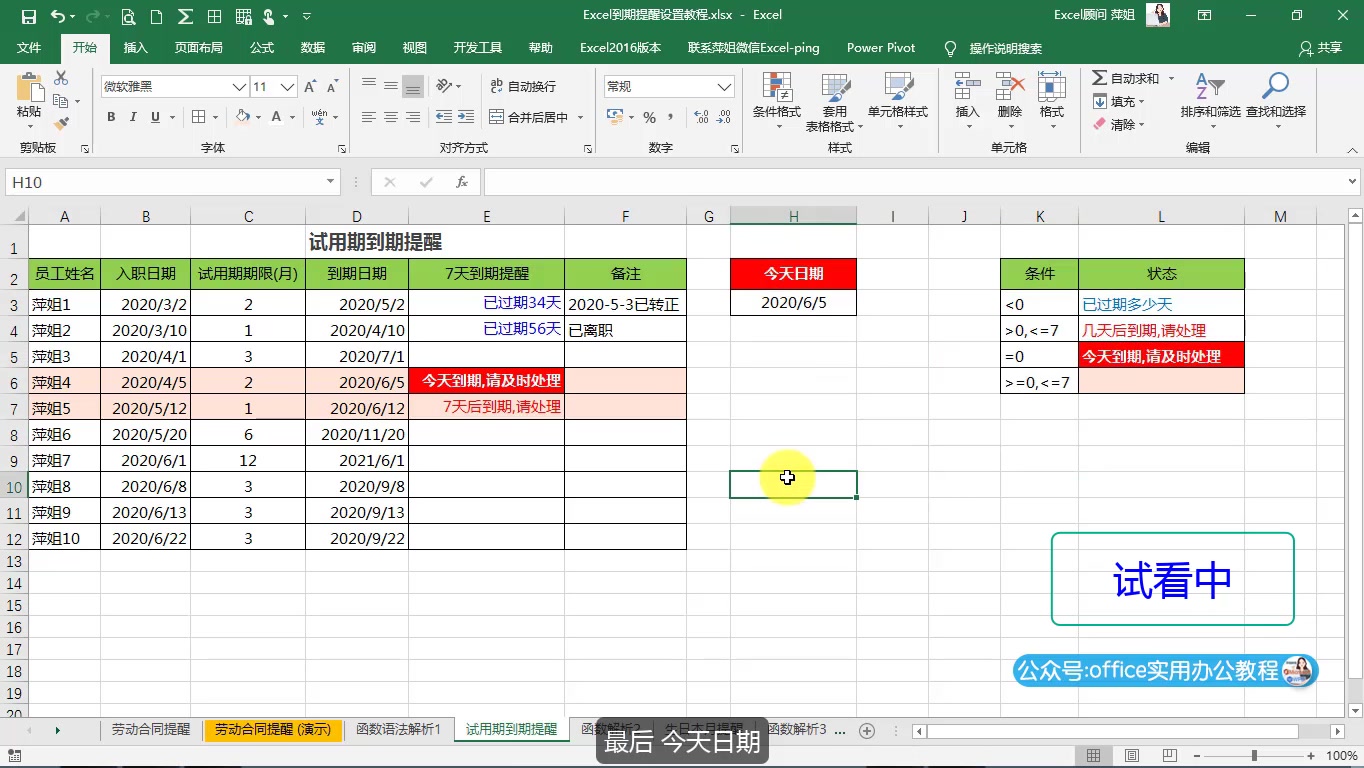Click the Borders icon

198,117
